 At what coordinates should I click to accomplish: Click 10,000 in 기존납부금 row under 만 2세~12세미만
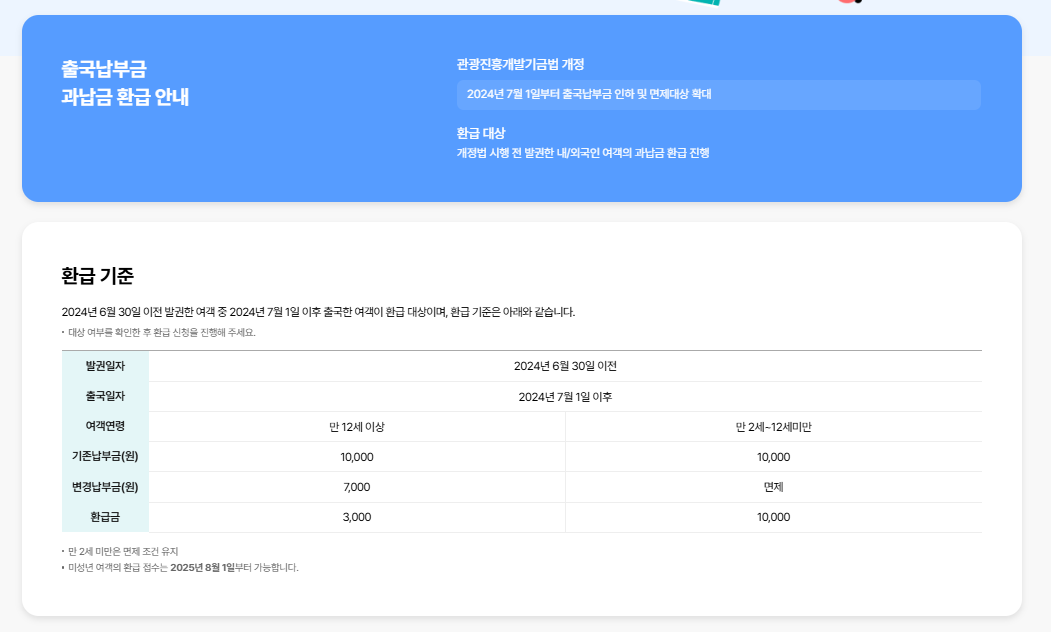click(774, 457)
